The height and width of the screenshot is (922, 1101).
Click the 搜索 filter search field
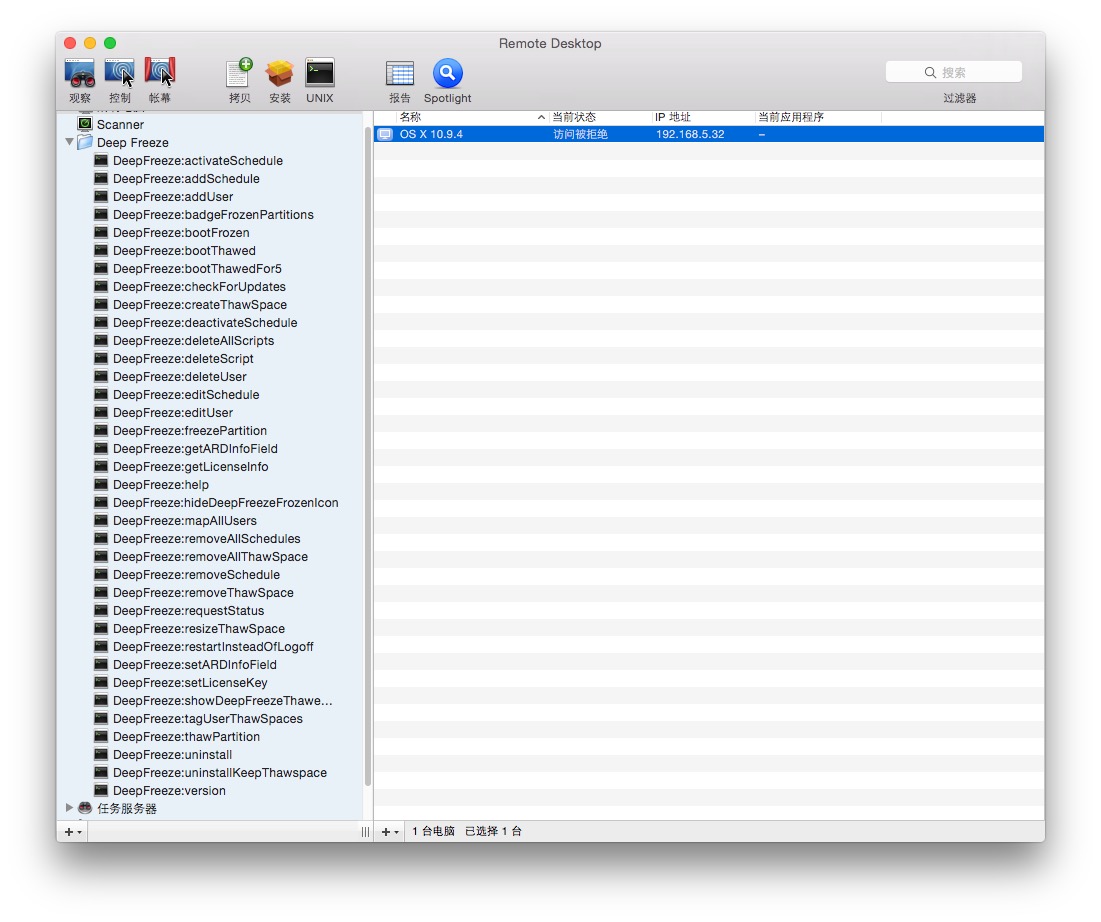pyautogui.click(x=954, y=72)
